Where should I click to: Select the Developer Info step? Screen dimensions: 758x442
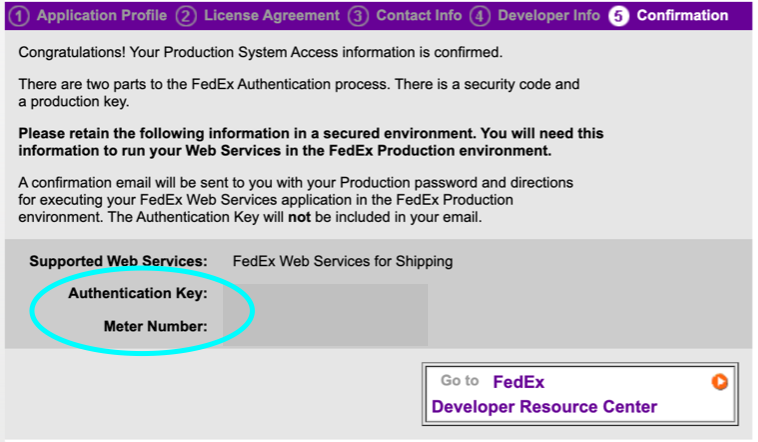(548, 16)
